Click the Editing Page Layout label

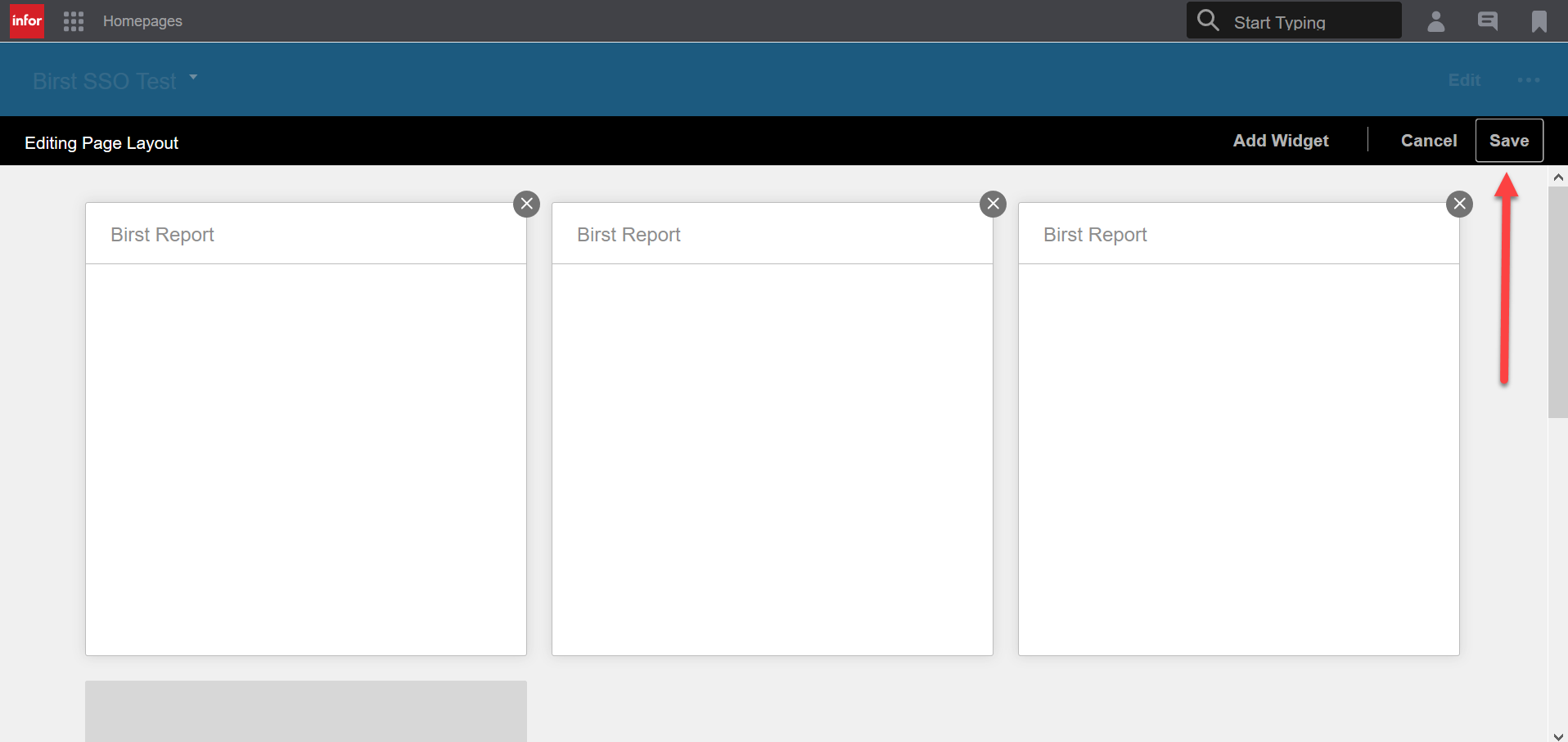101,143
